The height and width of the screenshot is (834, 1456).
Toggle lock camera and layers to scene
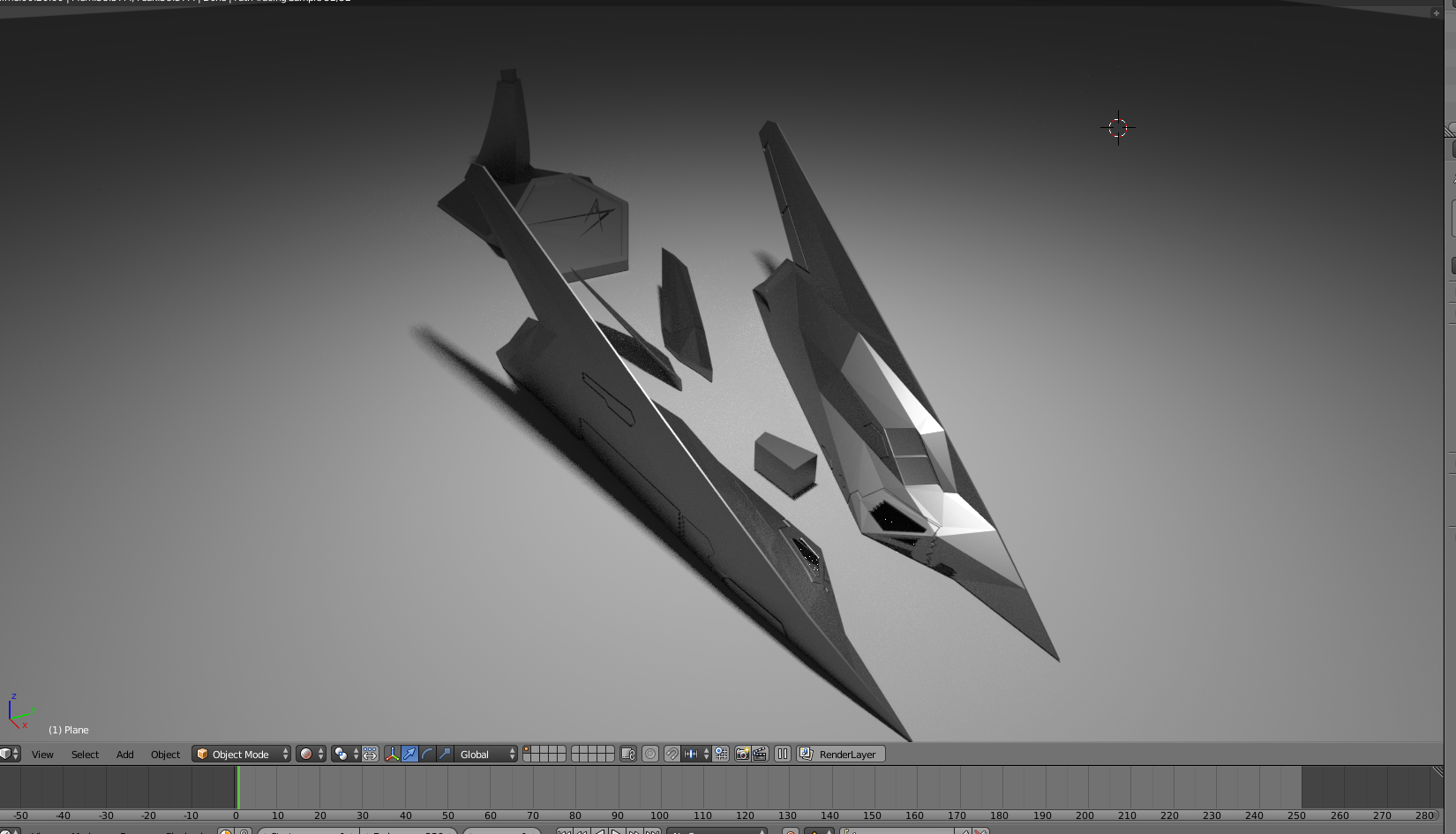click(628, 754)
